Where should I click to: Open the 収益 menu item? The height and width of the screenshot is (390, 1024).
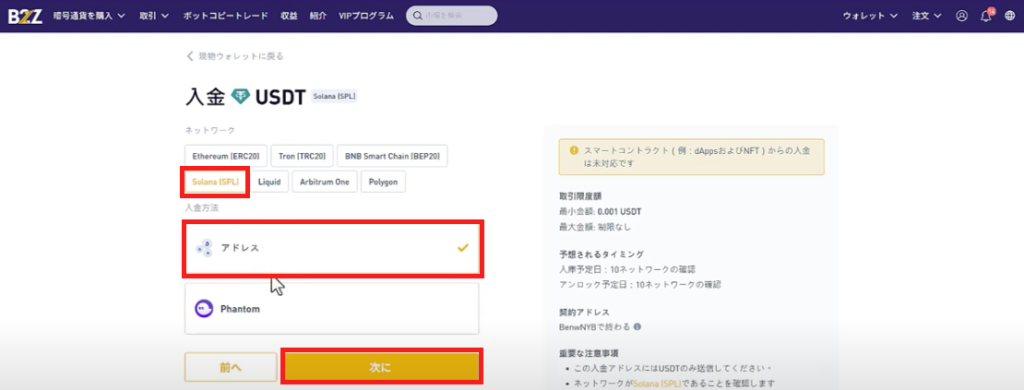coord(289,16)
